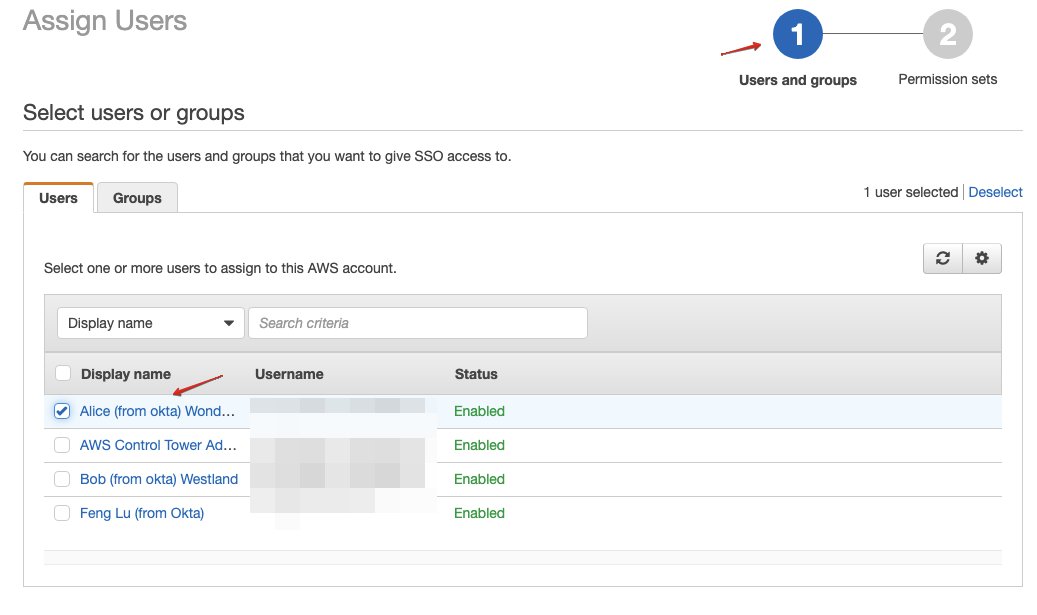Focus the Search criteria input field
Image resolution: width=1037 pixels, height=615 pixels.
click(418, 323)
